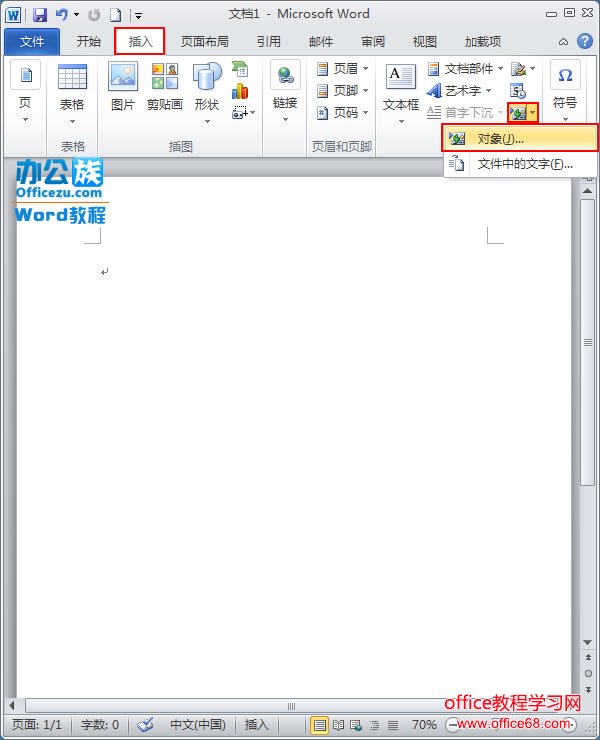Open the 审阅 tab

pyautogui.click(x=373, y=42)
